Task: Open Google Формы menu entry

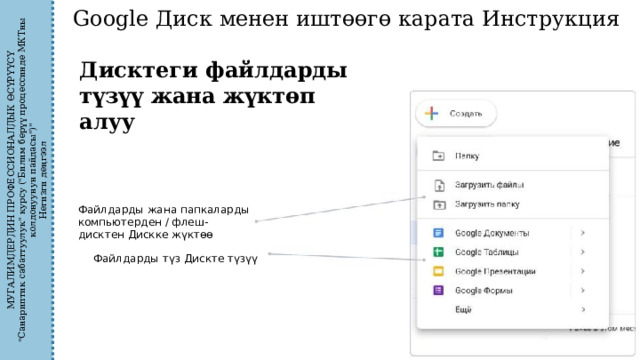Action: click(513, 290)
